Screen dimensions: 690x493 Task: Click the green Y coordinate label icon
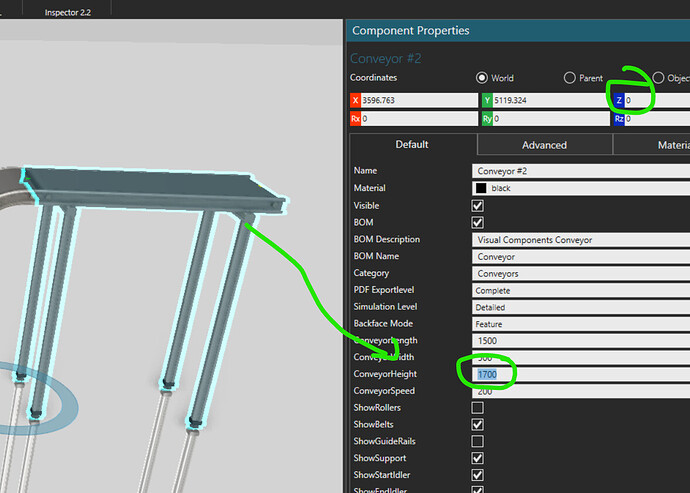(487, 100)
